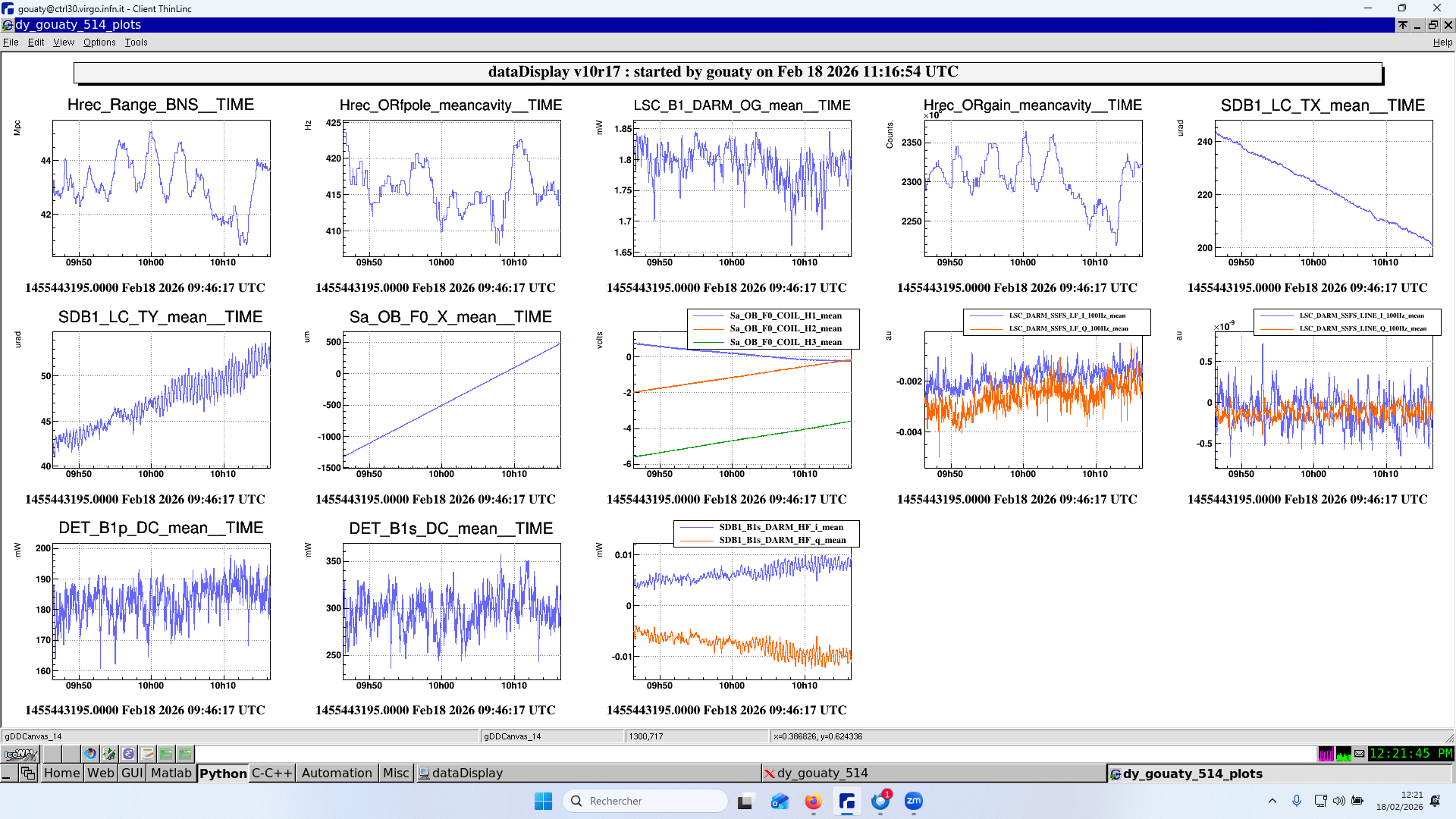This screenshot has height=819, width=1456.
Task: Click the green CPU monitor graph icon
Action: point(1343,754)
